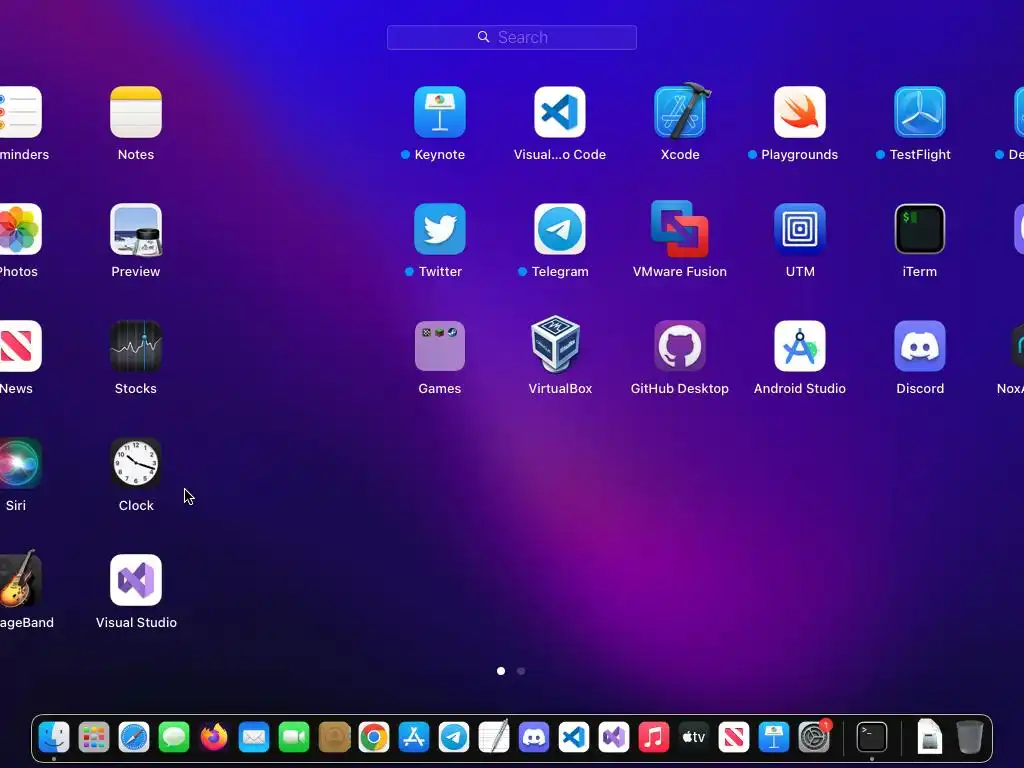1024x768 pixels.
Task: Launch Google Chrome from the Dock
Action: [x=374, y=737]
